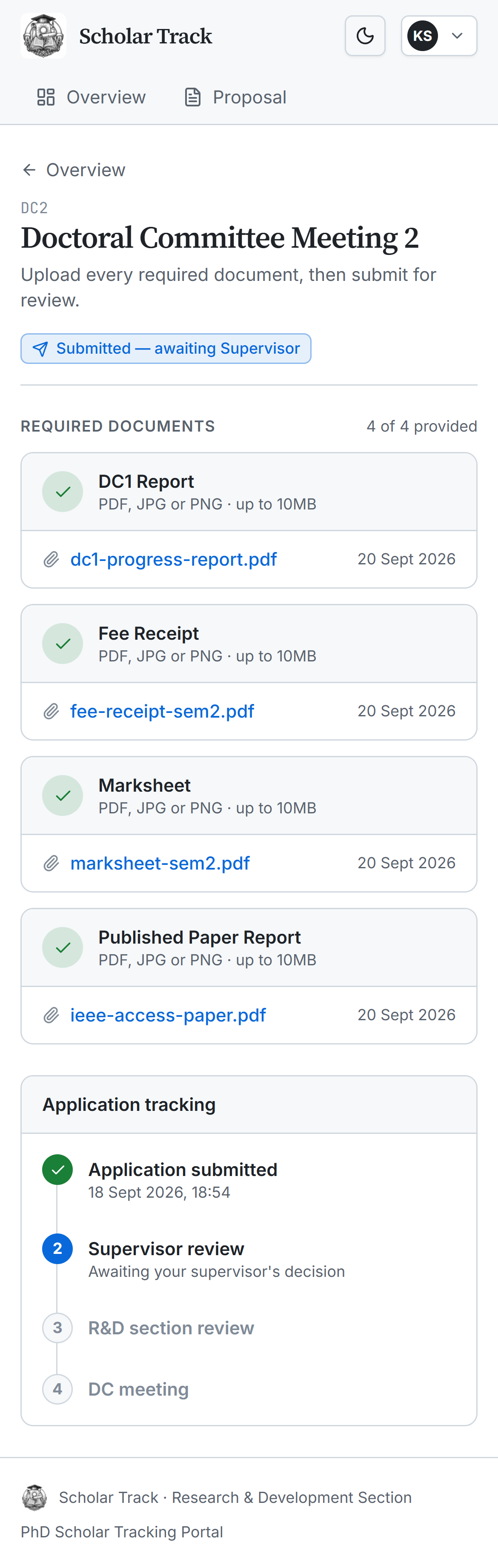This screenshot has height=1568, width=498.
Task: Click the Scholar Track logo icon in header
Action: 43,36
